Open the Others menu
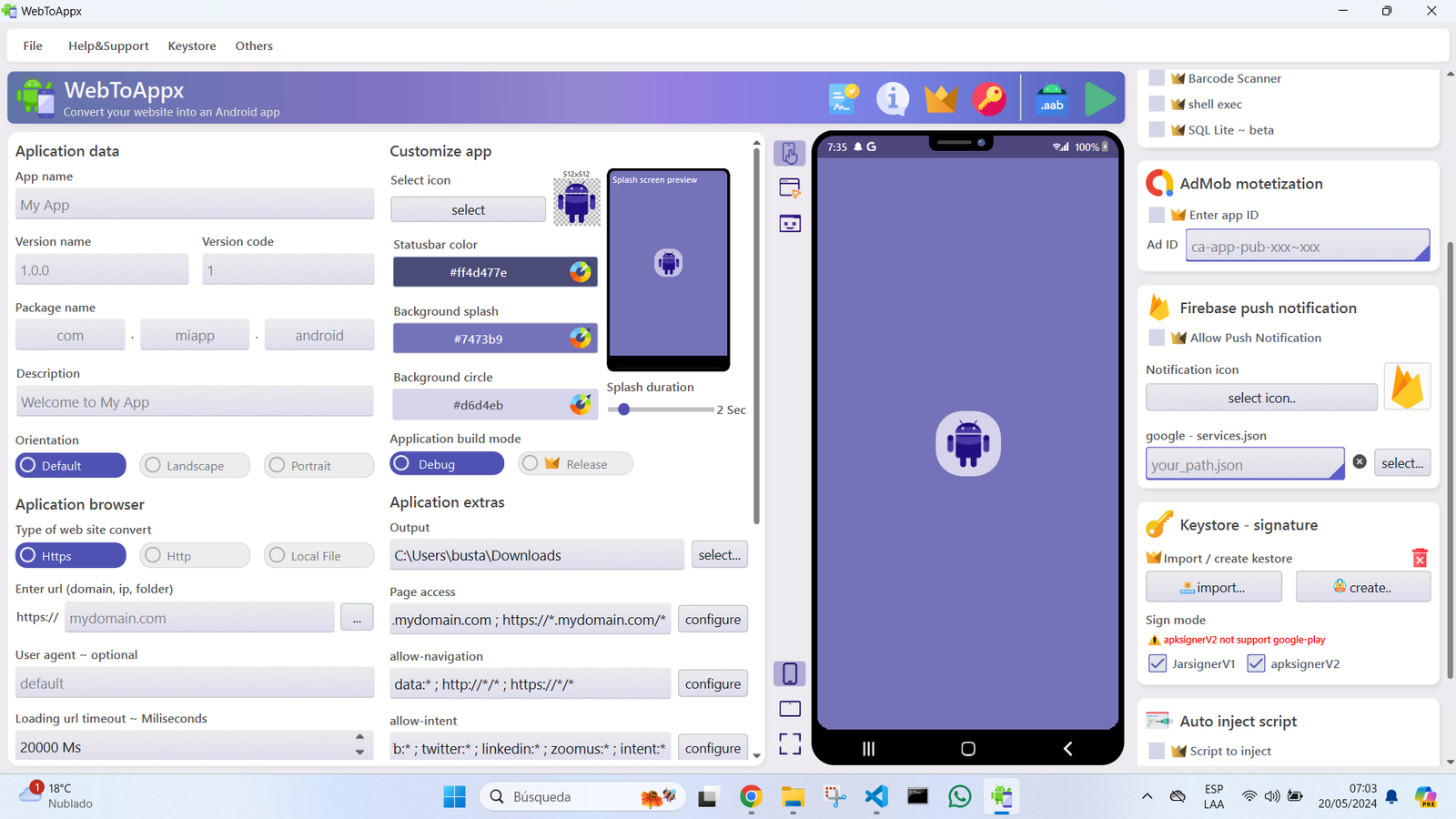The width and height of the screenshot is (1456, 819). point(254,45)
